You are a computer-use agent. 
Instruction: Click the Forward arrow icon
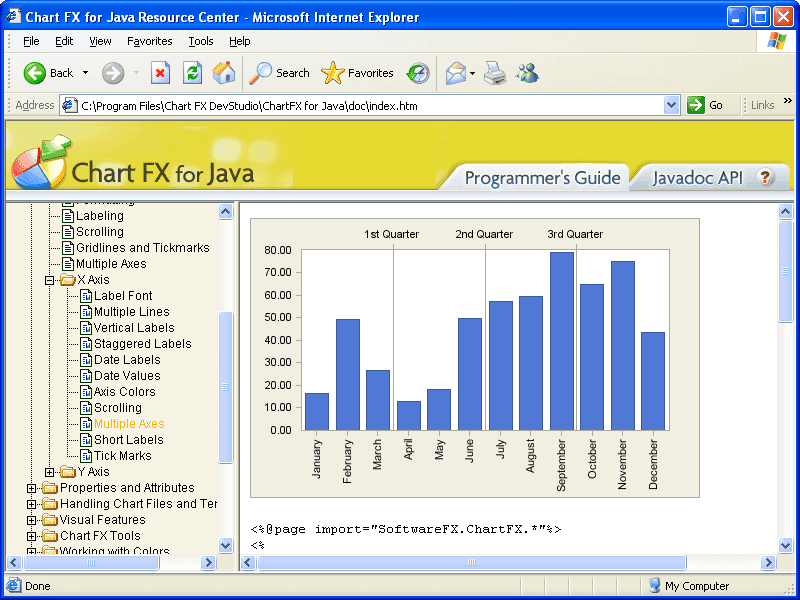tap(113, 73)
